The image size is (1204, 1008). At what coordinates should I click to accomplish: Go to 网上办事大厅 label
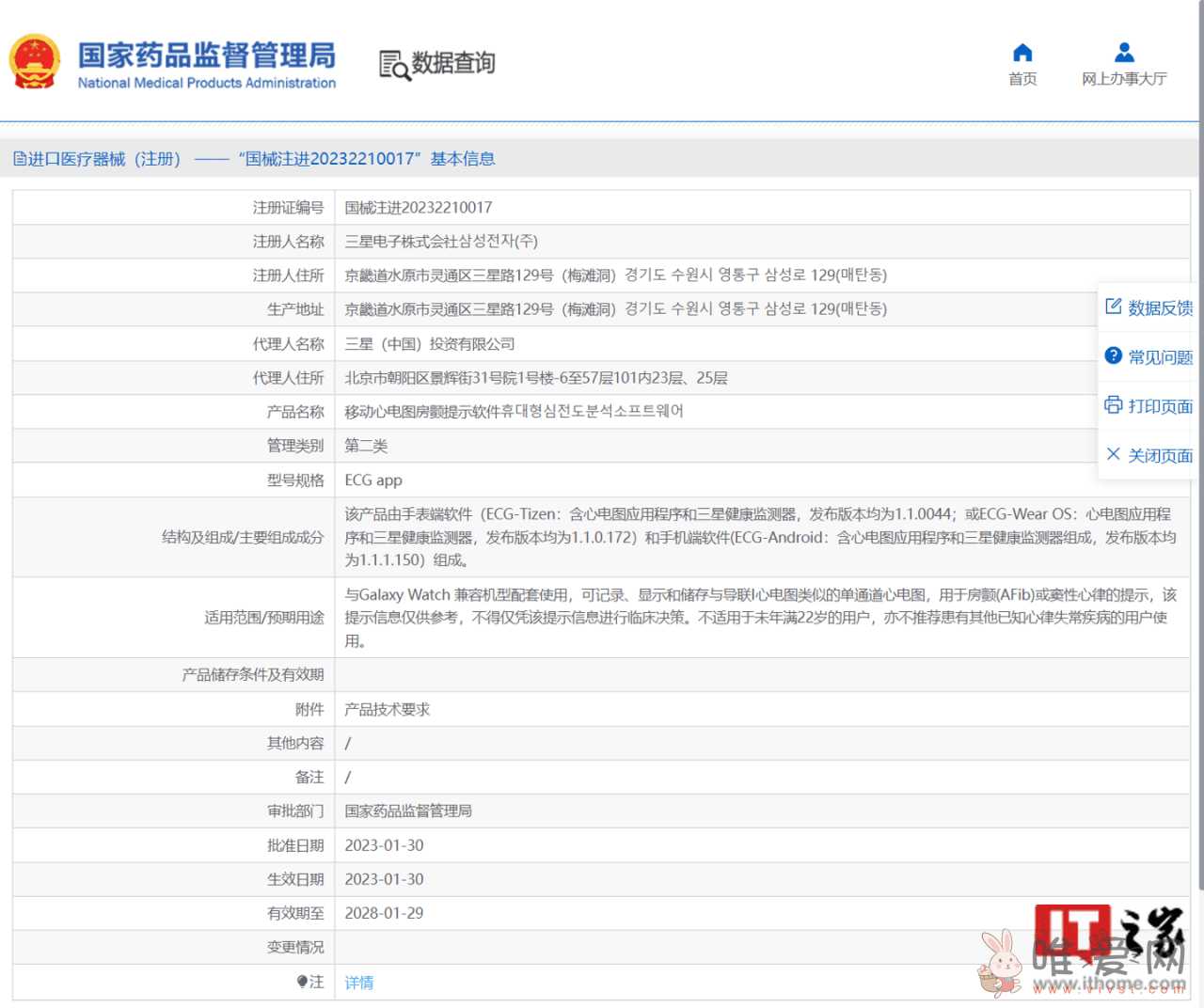pos(1124,79)
